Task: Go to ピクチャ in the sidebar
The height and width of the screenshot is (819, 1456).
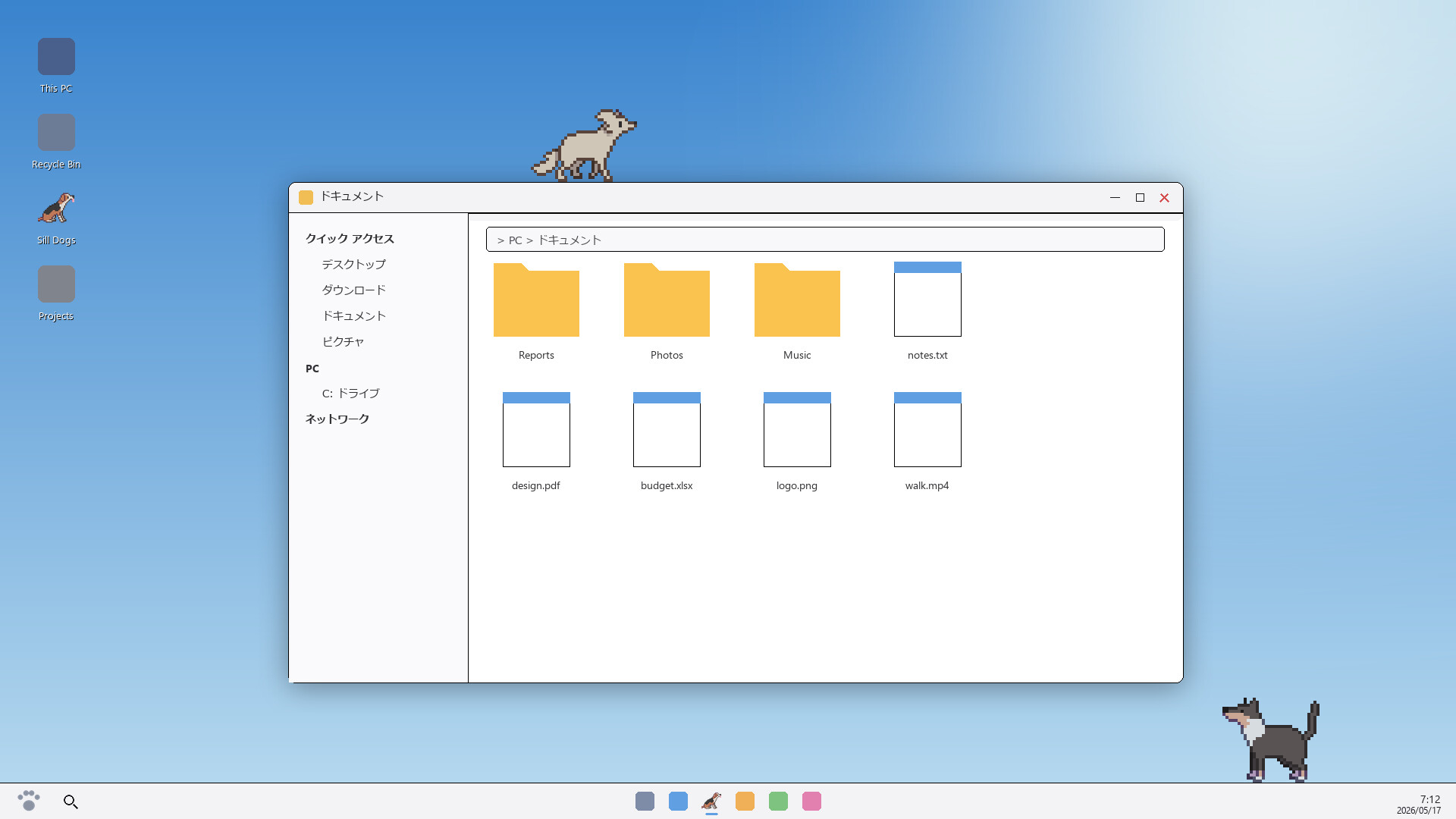Action: [x=343, y=341]
